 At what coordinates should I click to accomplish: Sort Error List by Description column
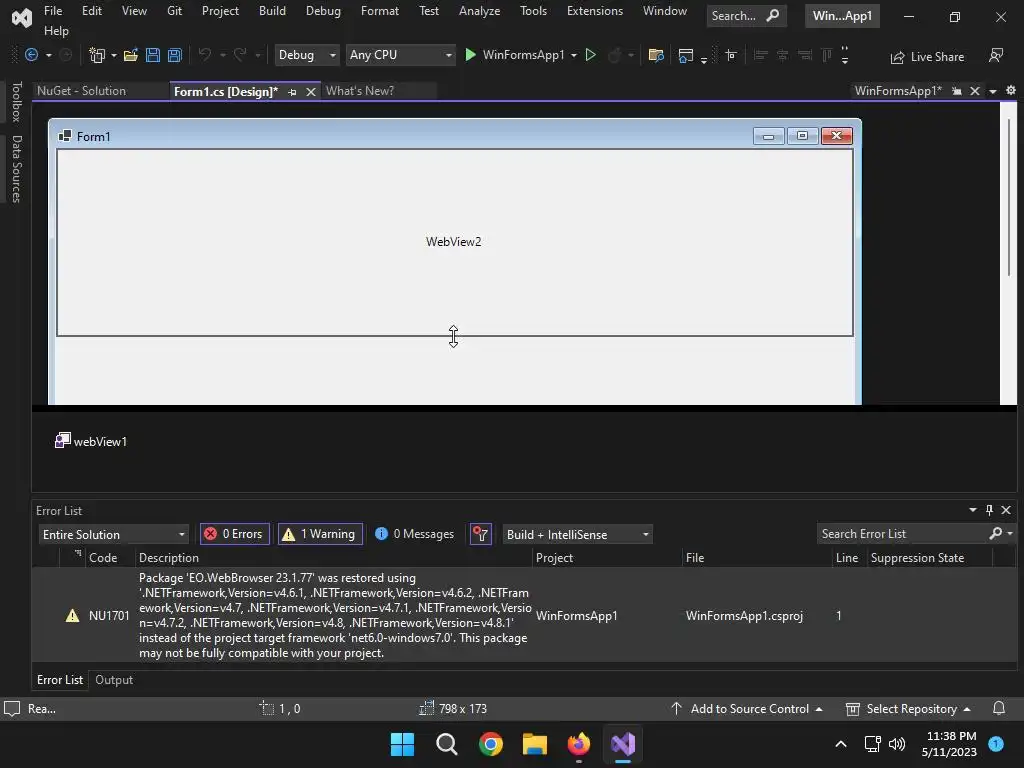click(x=333, y=558)
